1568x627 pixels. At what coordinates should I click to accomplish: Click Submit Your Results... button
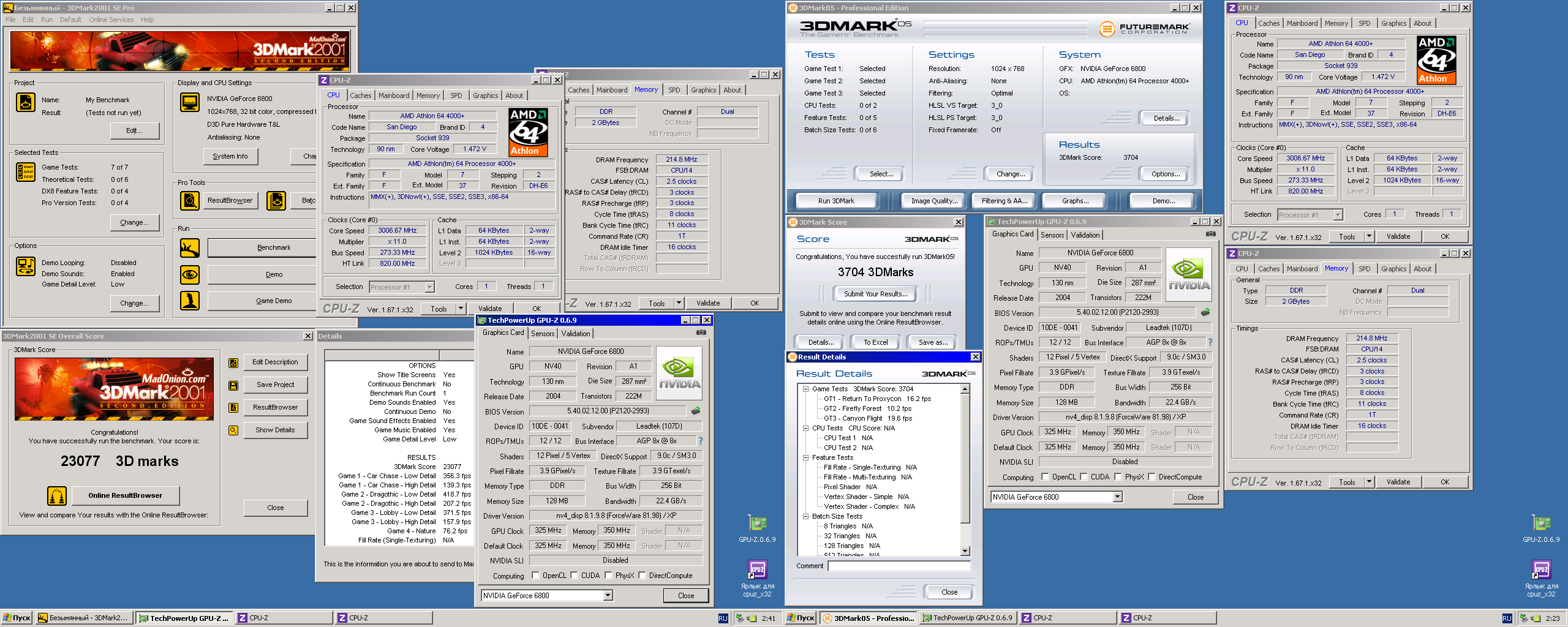pyautogui.click(x=875, y=294)
